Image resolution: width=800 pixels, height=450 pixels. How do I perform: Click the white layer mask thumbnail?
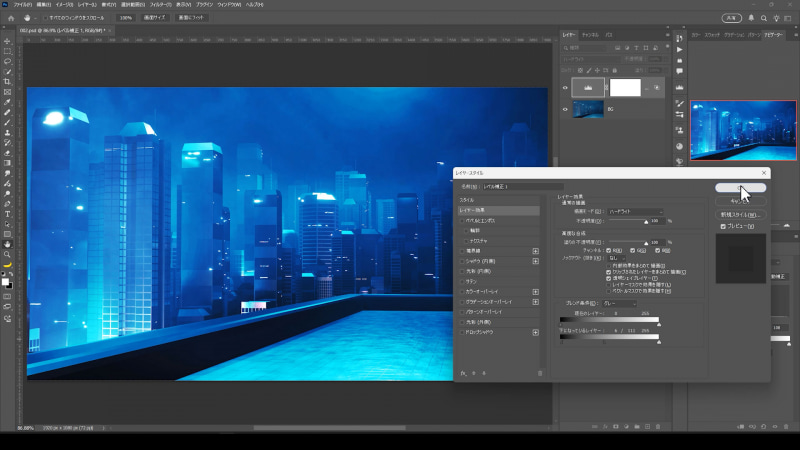click(625, 88)
